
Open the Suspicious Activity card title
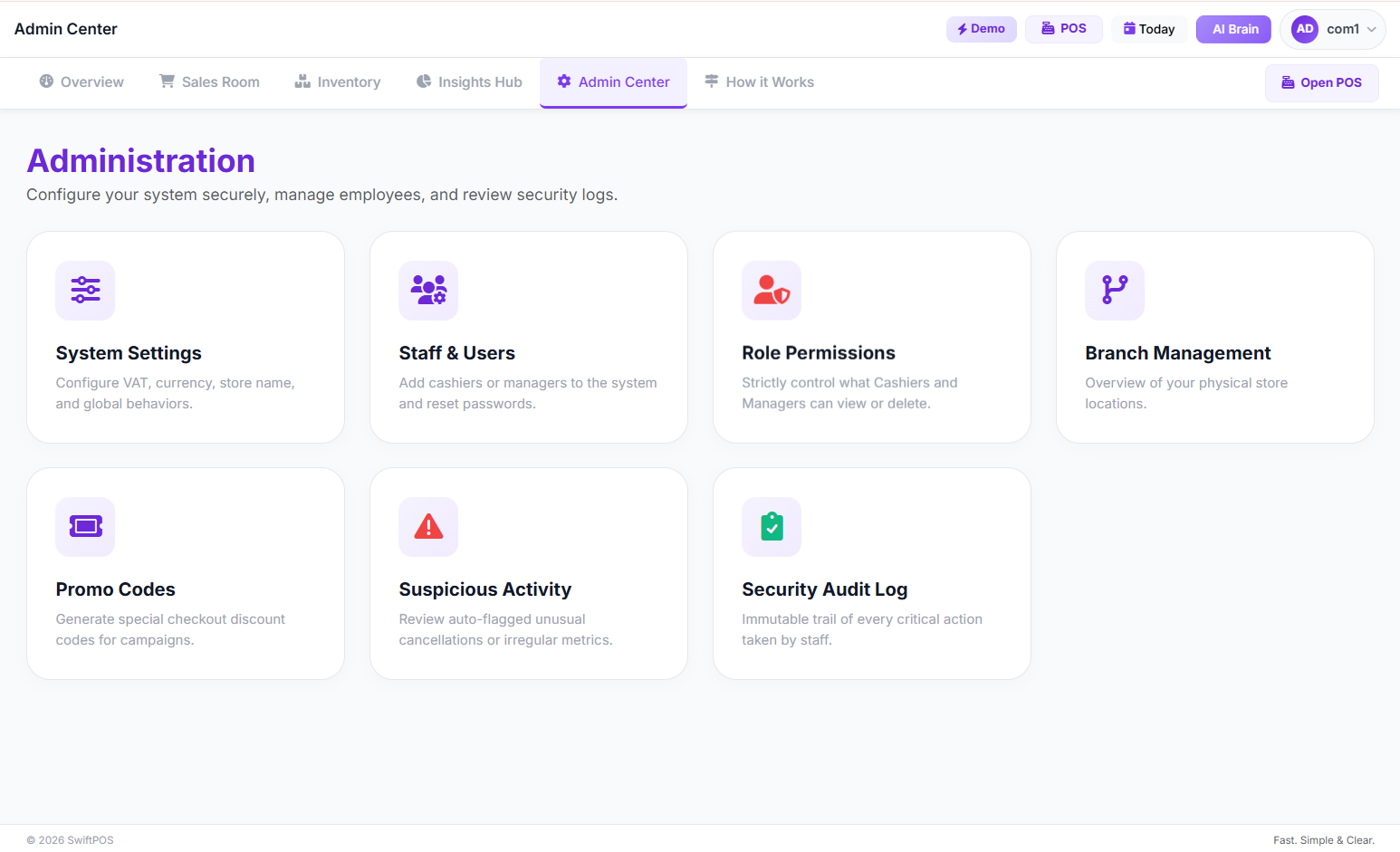pos(484,589)
